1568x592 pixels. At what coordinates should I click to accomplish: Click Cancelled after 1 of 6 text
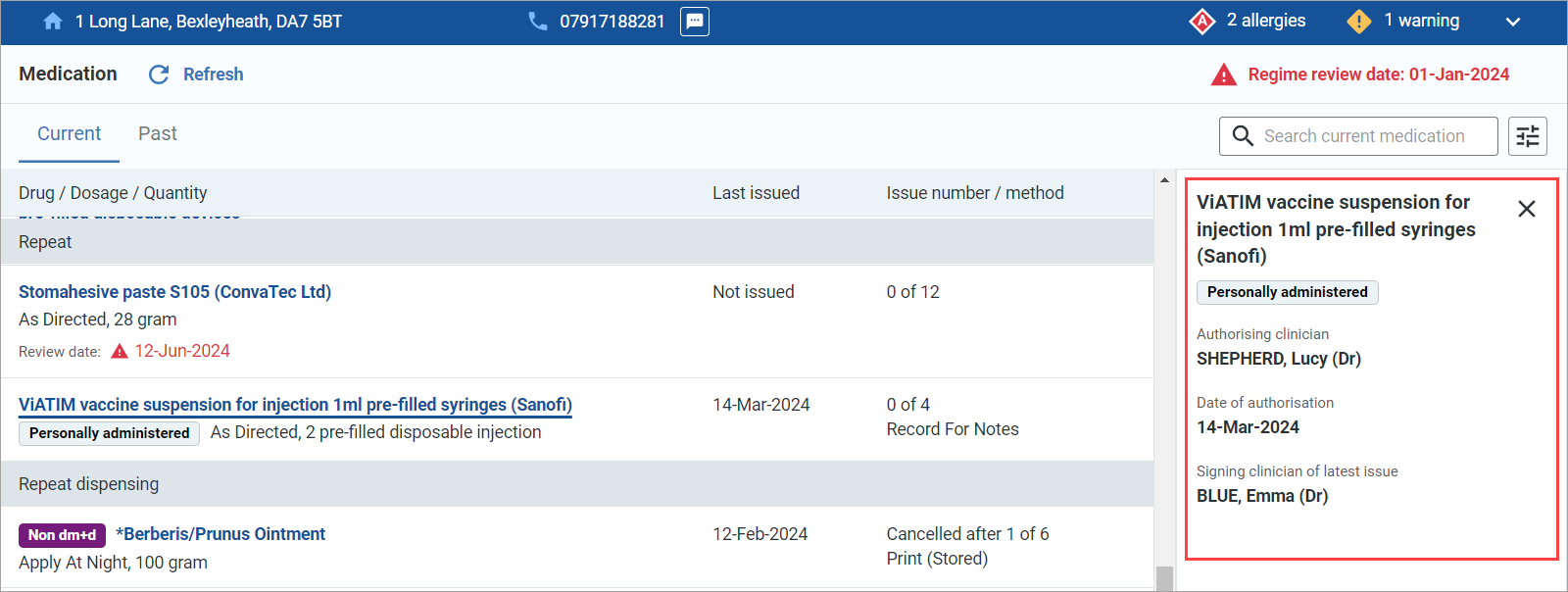coord(968,534)
